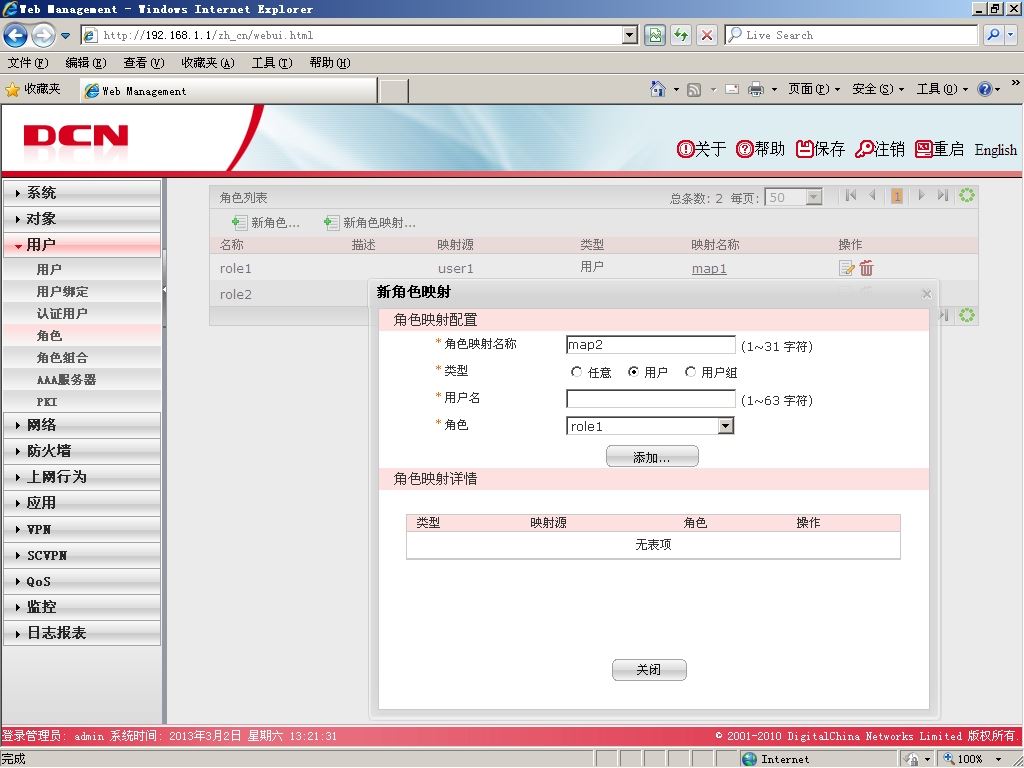Open the map1 mapping name link

click(709, 268)
